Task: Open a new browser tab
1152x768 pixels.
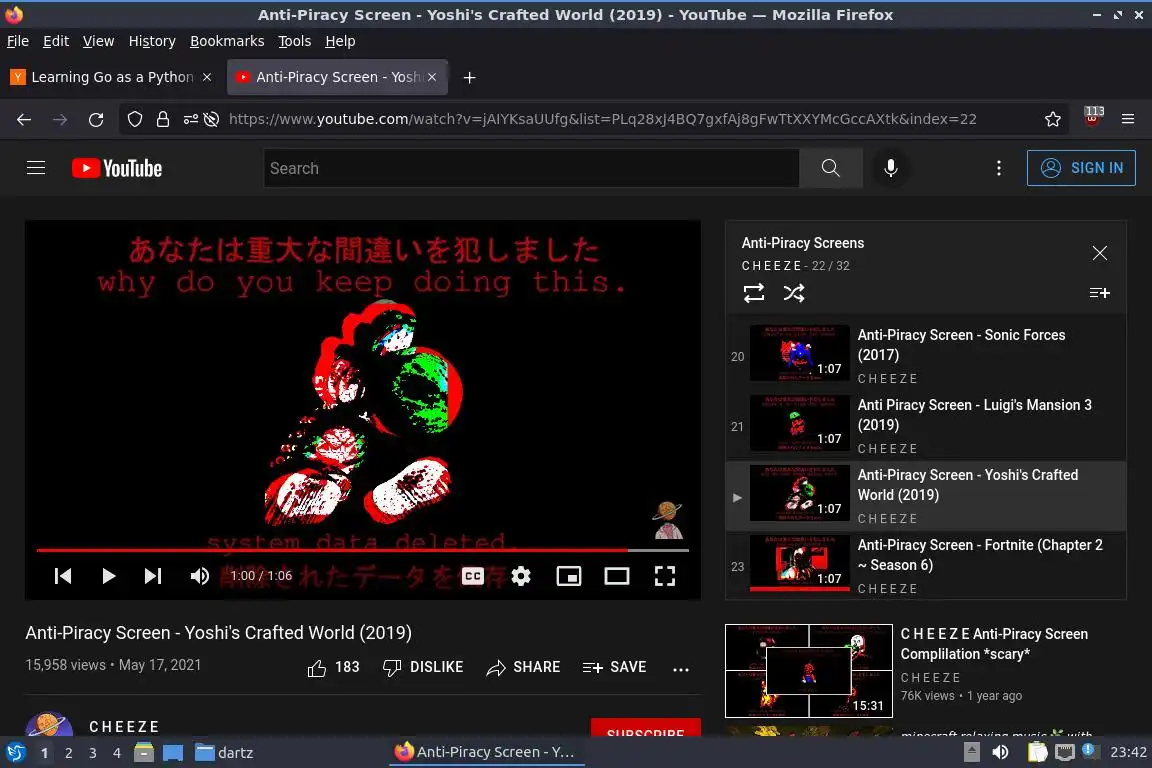Action: pyautogui.click(x=469, y=77)
